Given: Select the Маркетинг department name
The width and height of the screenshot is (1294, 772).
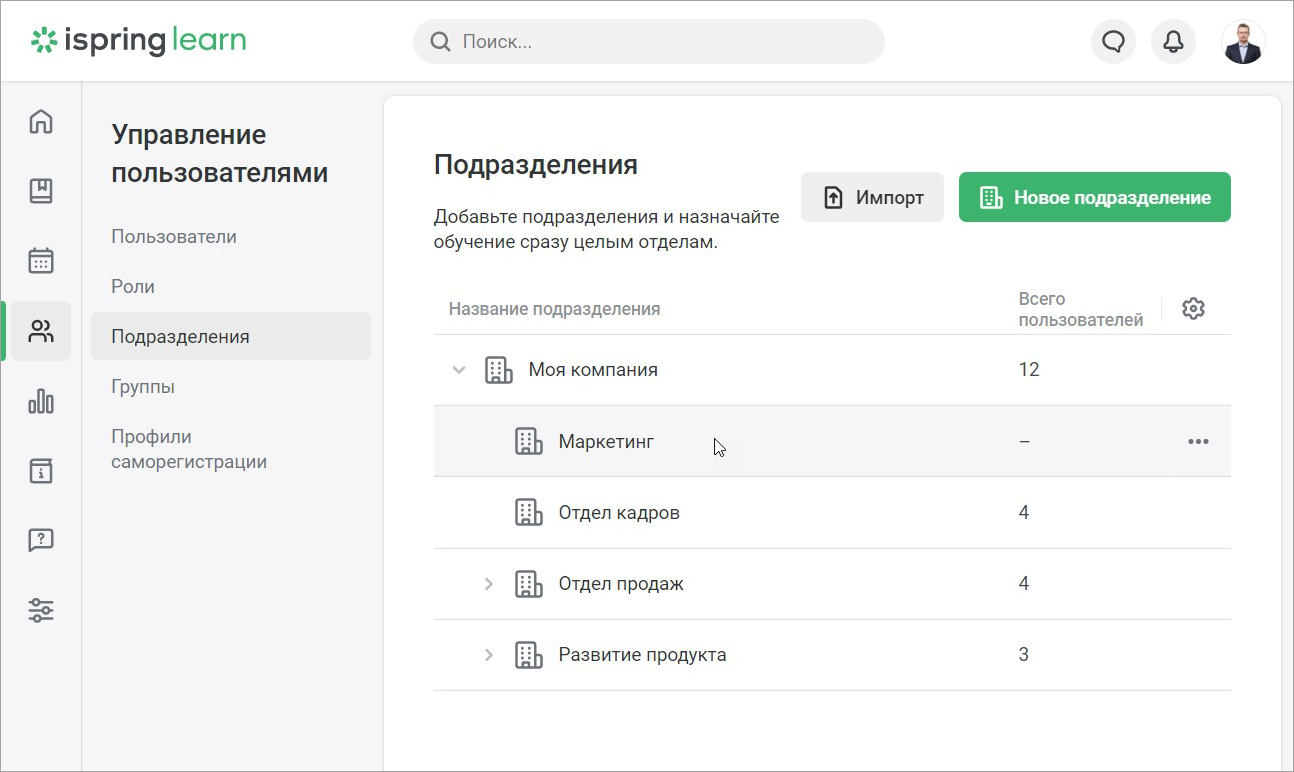Looking at the screenshot, I should click(x=607, y=441).
